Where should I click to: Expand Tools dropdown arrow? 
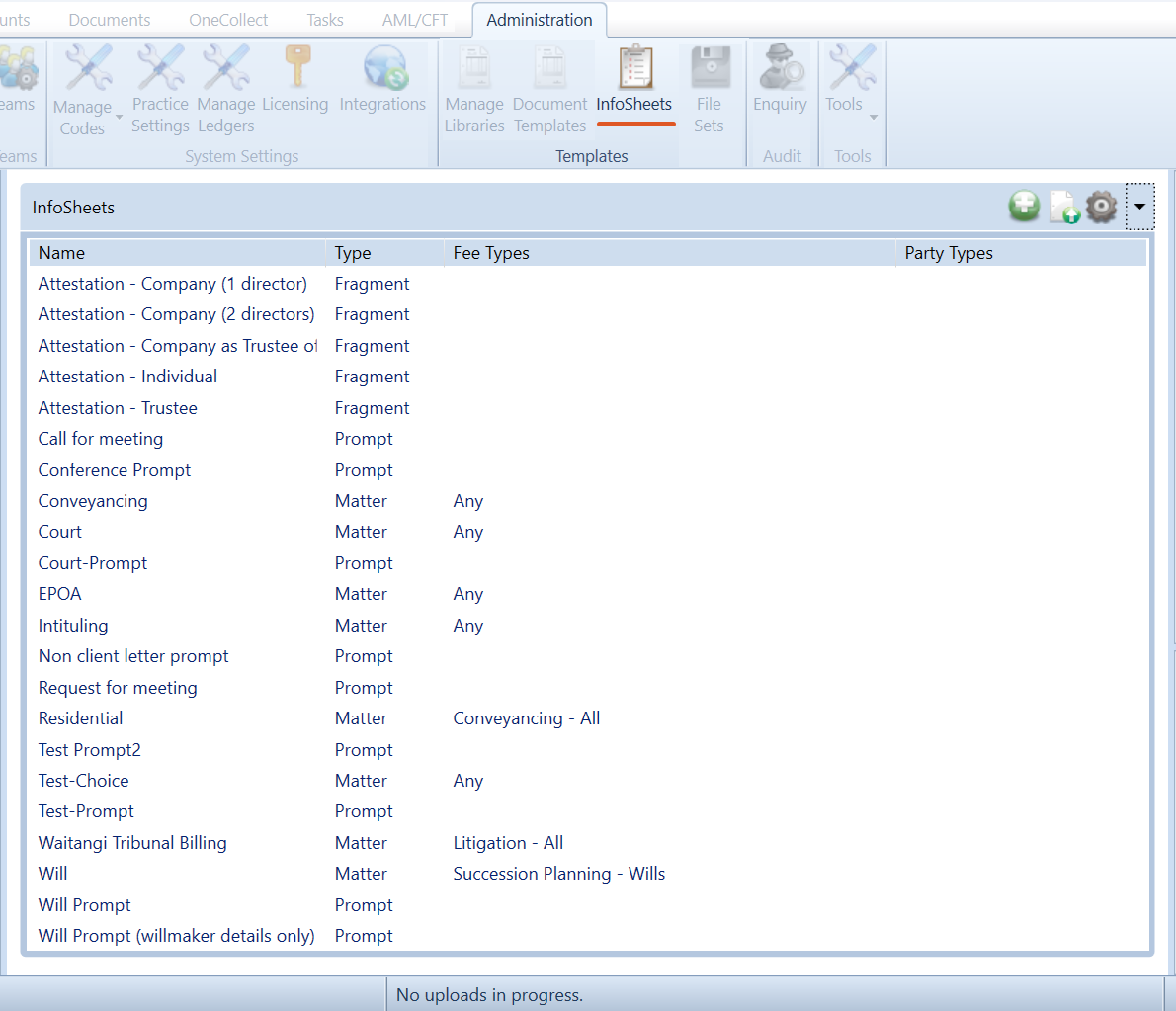(x=873, y=117)
